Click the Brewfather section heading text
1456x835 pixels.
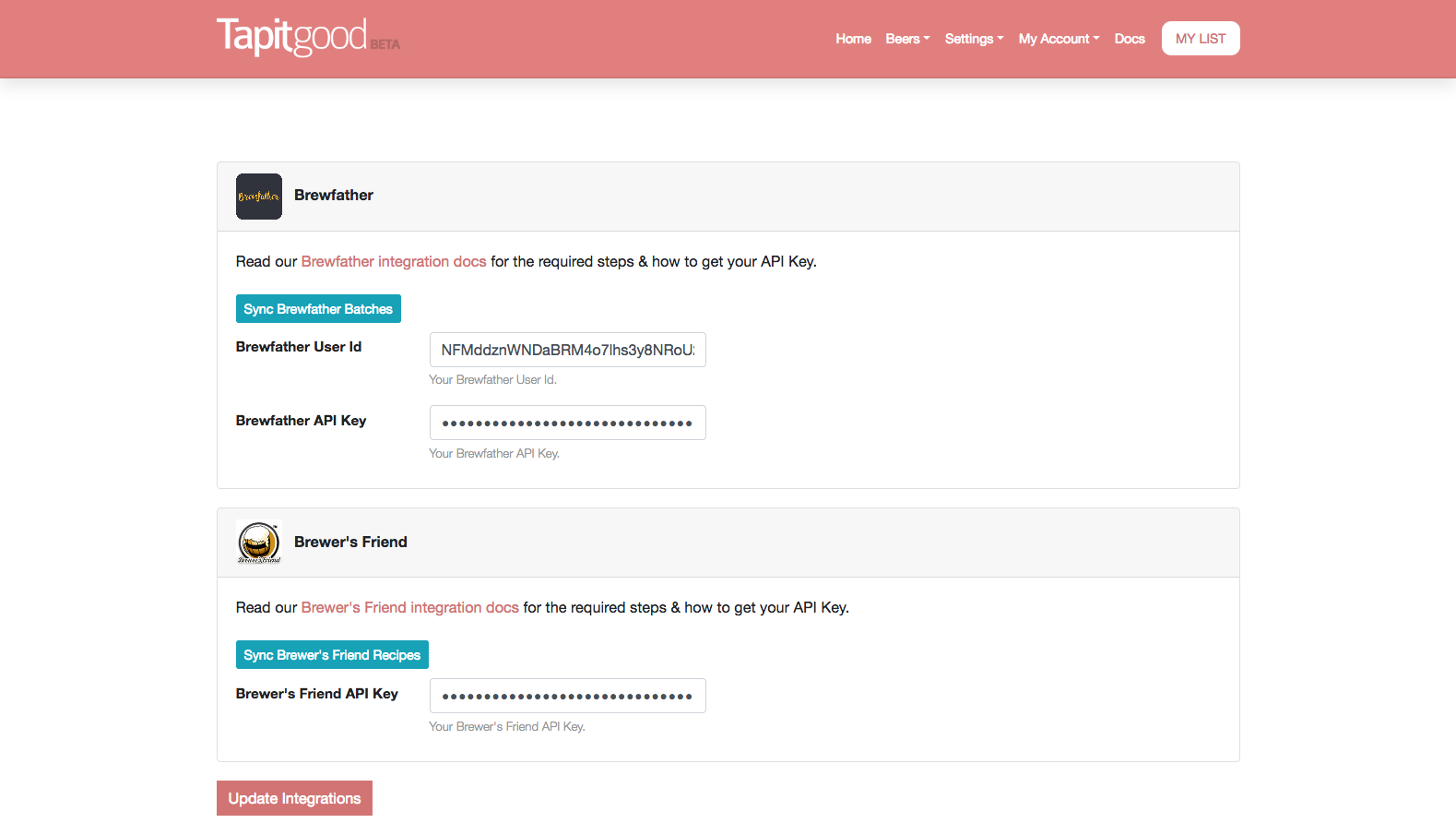[x=334, y=195]
